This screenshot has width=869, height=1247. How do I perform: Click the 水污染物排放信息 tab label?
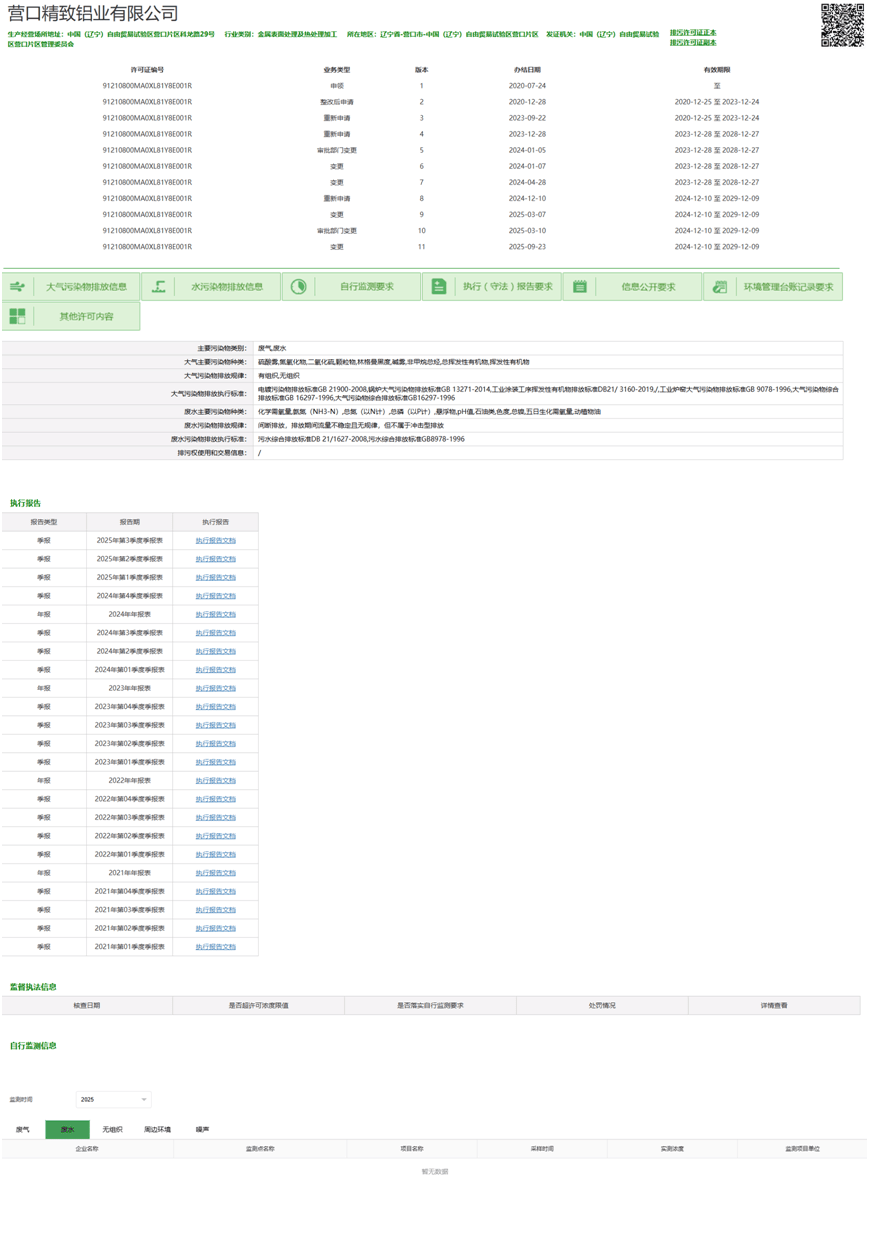[226, 287]
